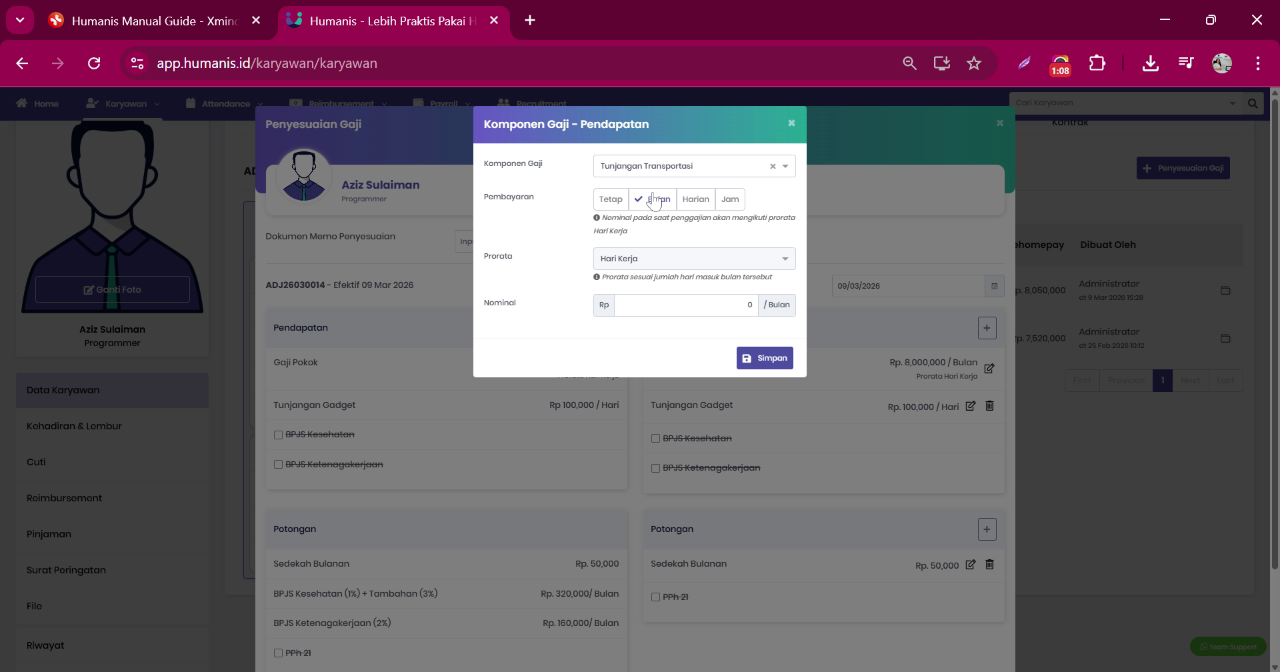The height and width of the screenshot is (672, 1280).
Task: Edit the Gaji Pokok Rp. 8,000,000 entry
Action: coord(989,368)
